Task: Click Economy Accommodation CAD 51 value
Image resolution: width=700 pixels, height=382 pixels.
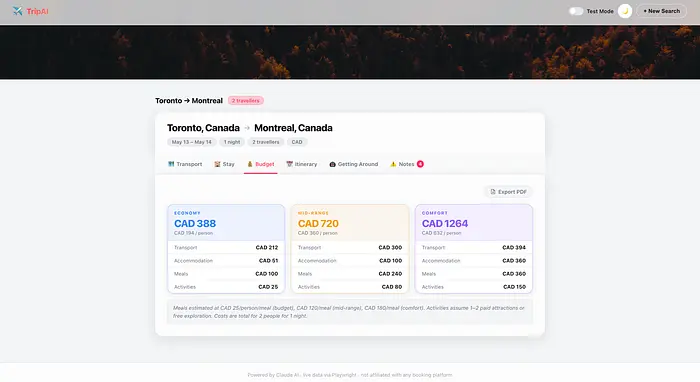Action: 268,261
